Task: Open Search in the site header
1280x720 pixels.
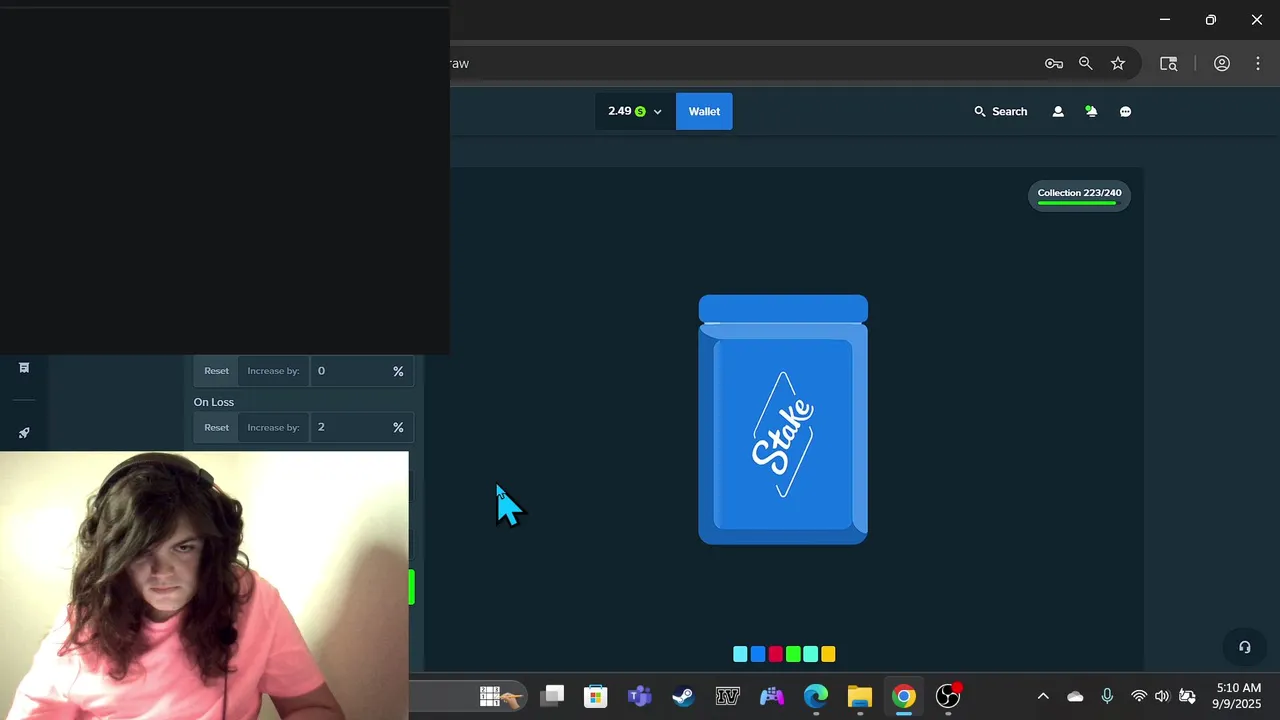Action: 1001,112
